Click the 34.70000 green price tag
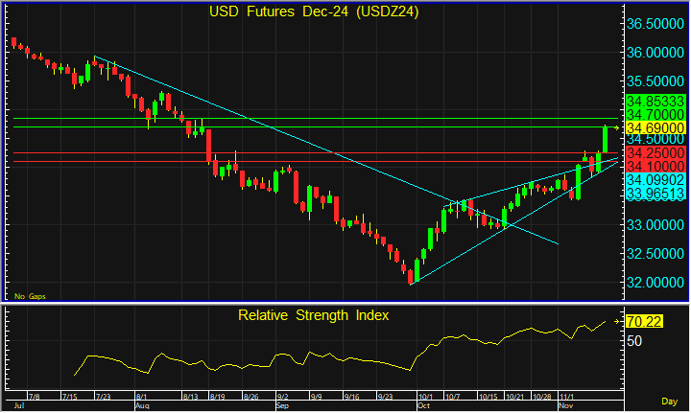 coord(655,115)
